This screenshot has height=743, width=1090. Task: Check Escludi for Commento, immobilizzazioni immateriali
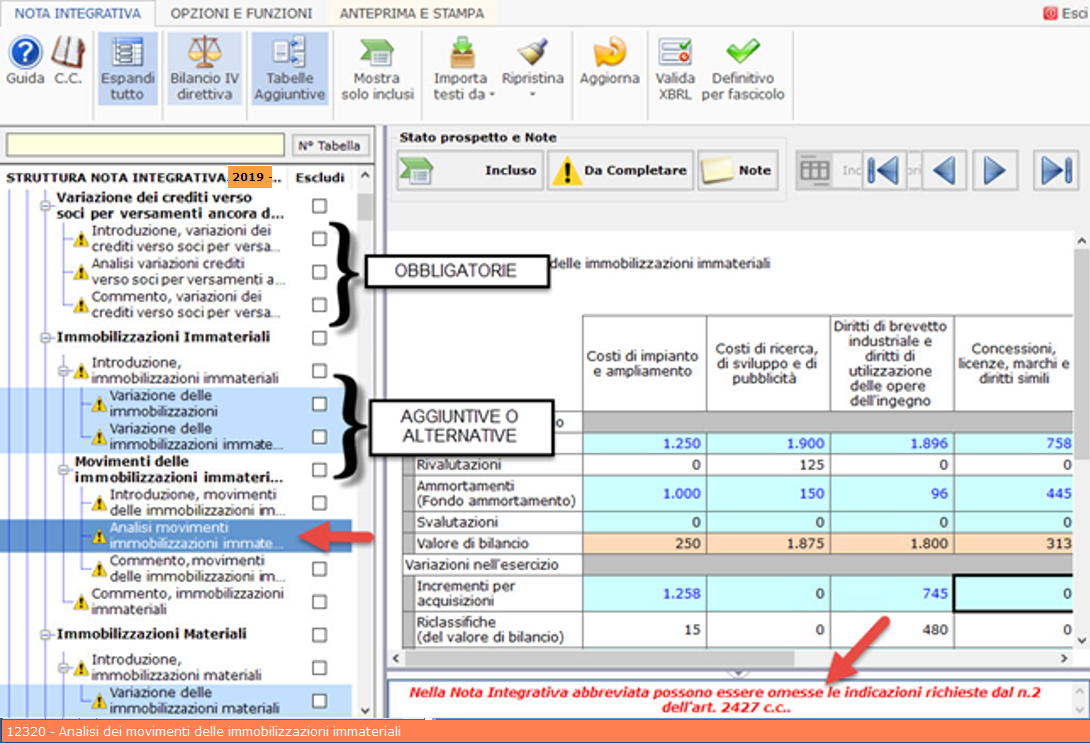(319, 602)
